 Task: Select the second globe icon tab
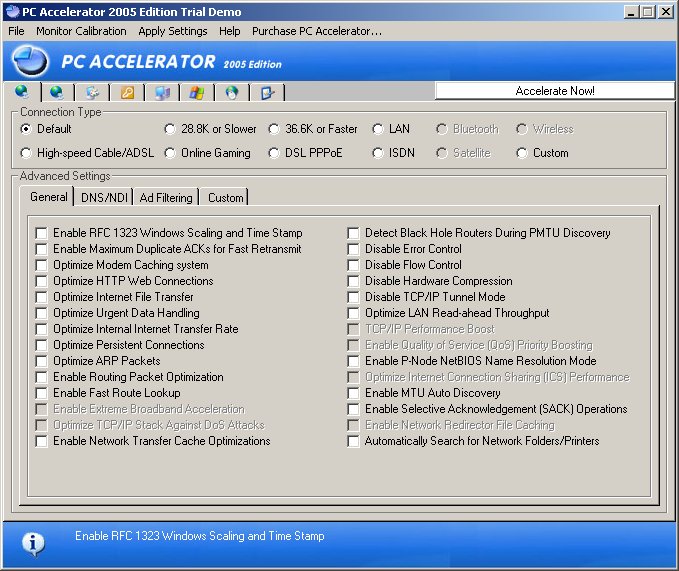pyautogui.click(x=57, y=92)
